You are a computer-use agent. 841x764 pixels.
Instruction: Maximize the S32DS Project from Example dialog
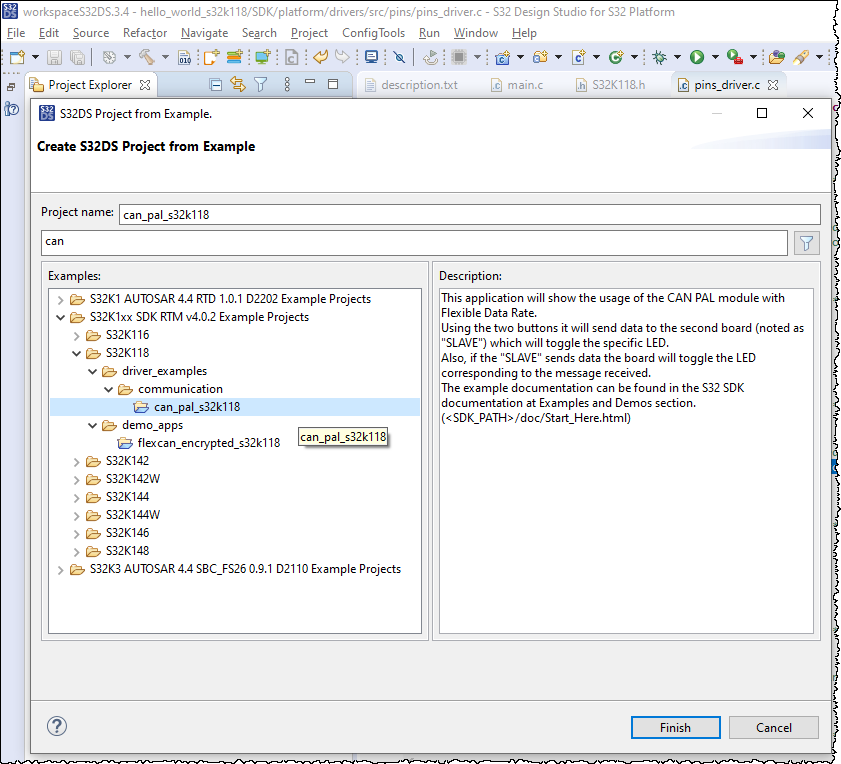point(762,113)
